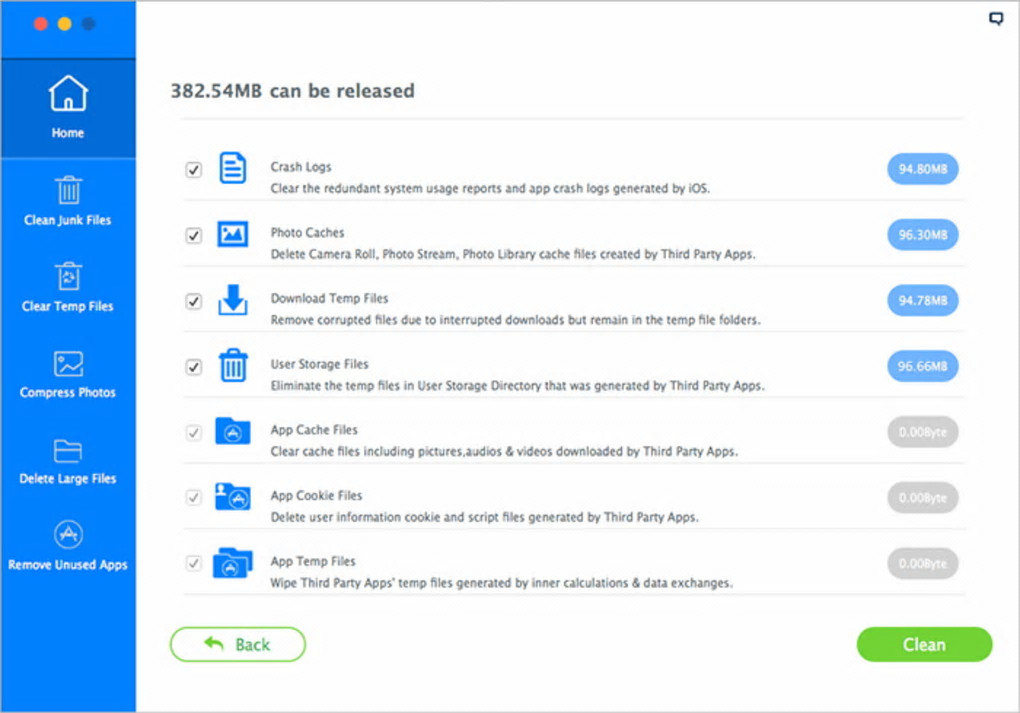This screenshot has width=1020, height=713.
Task: Click the 94.80MB Crash Logs size badge
Action: tap(922, 169)
